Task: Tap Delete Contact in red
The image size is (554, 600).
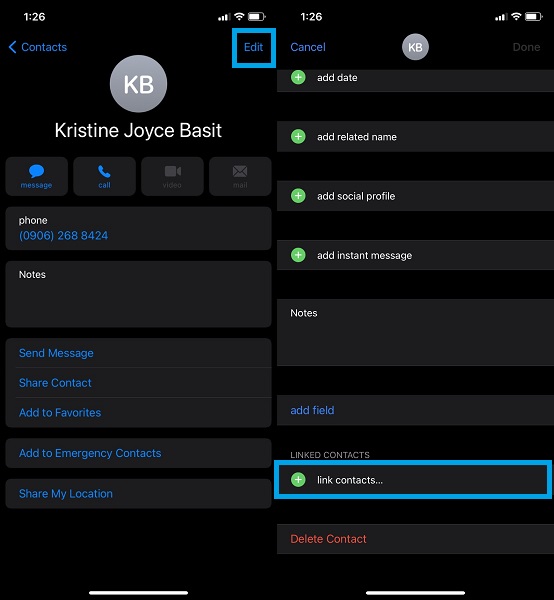Action: coord(328,539)
